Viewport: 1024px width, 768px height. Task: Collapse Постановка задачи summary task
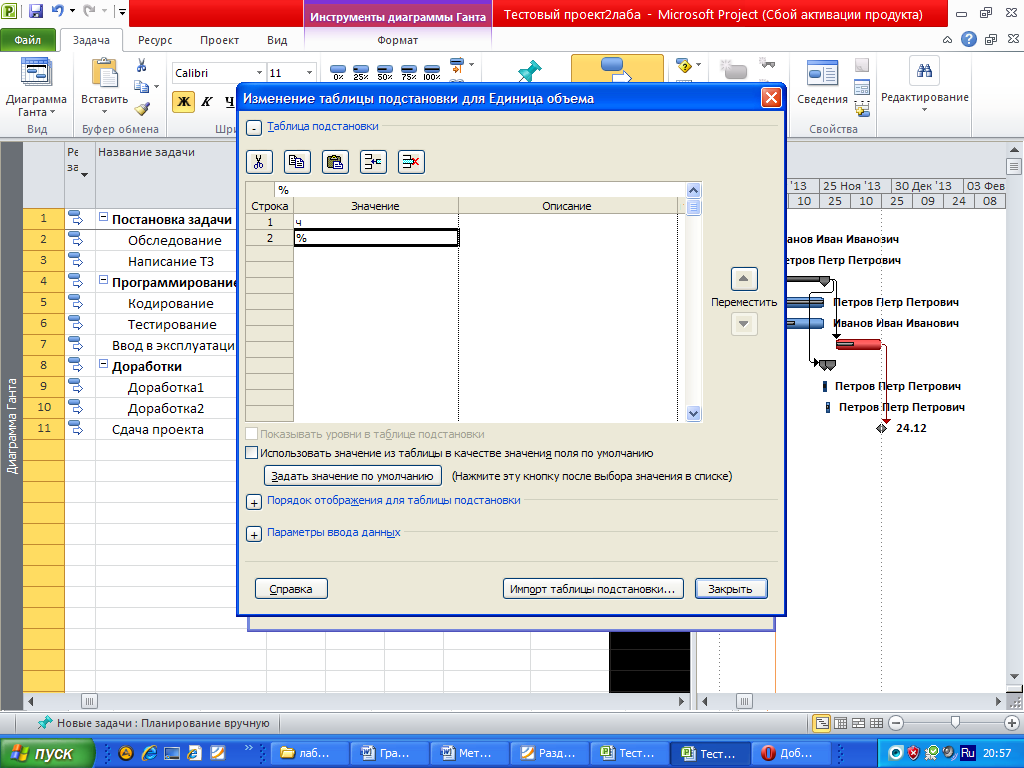point(103,217)
